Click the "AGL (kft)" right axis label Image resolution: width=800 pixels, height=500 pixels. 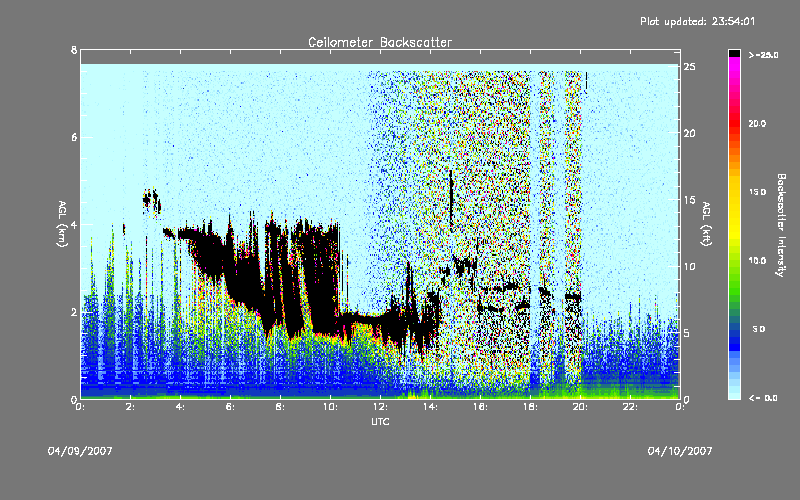(x=707, y=224)
